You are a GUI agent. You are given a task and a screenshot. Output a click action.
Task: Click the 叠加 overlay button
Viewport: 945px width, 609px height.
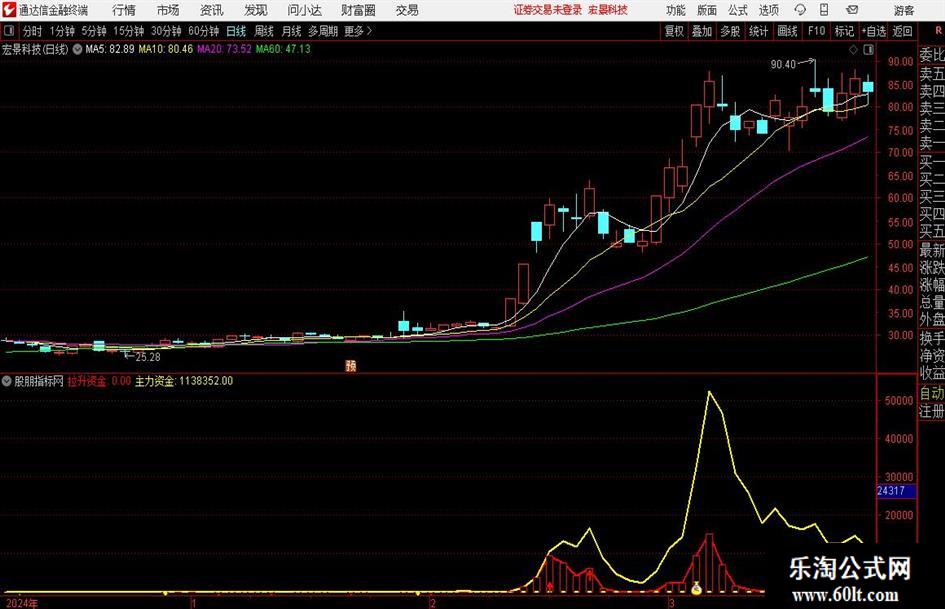(702, 31)
